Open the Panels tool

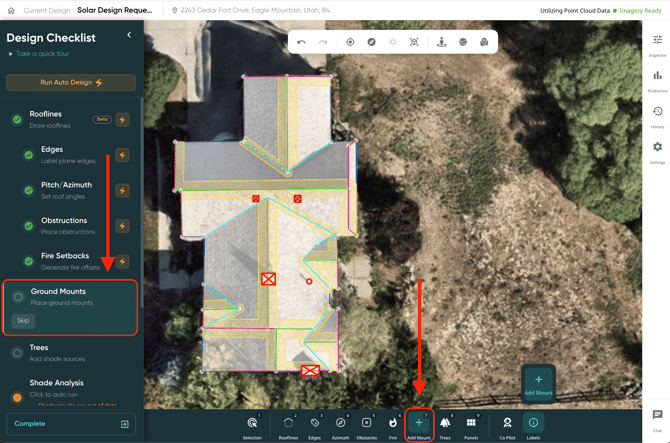tap(471, 426)
